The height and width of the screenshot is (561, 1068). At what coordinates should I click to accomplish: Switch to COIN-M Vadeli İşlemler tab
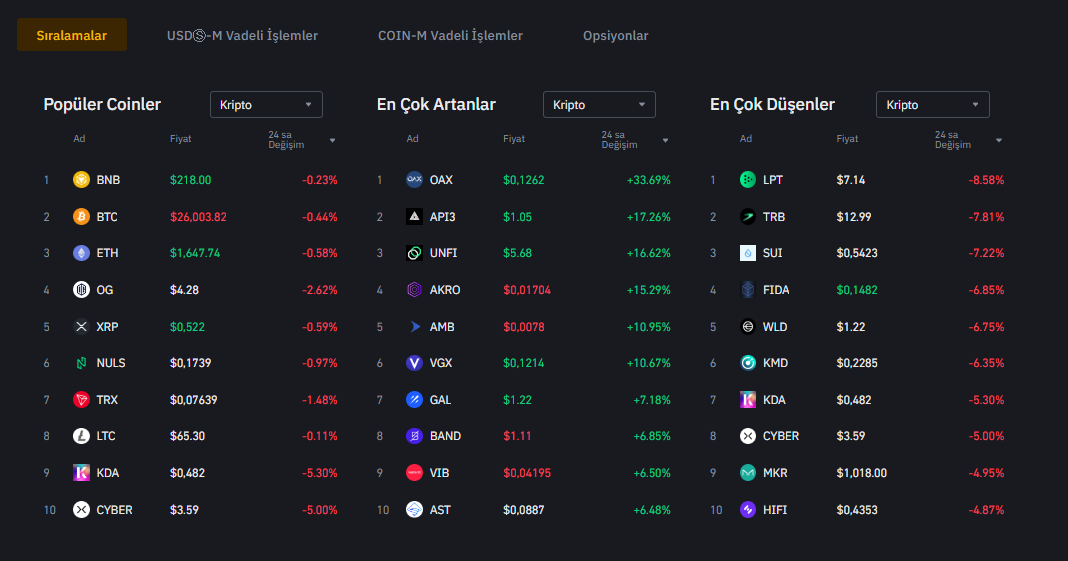[x=450, y=36]
